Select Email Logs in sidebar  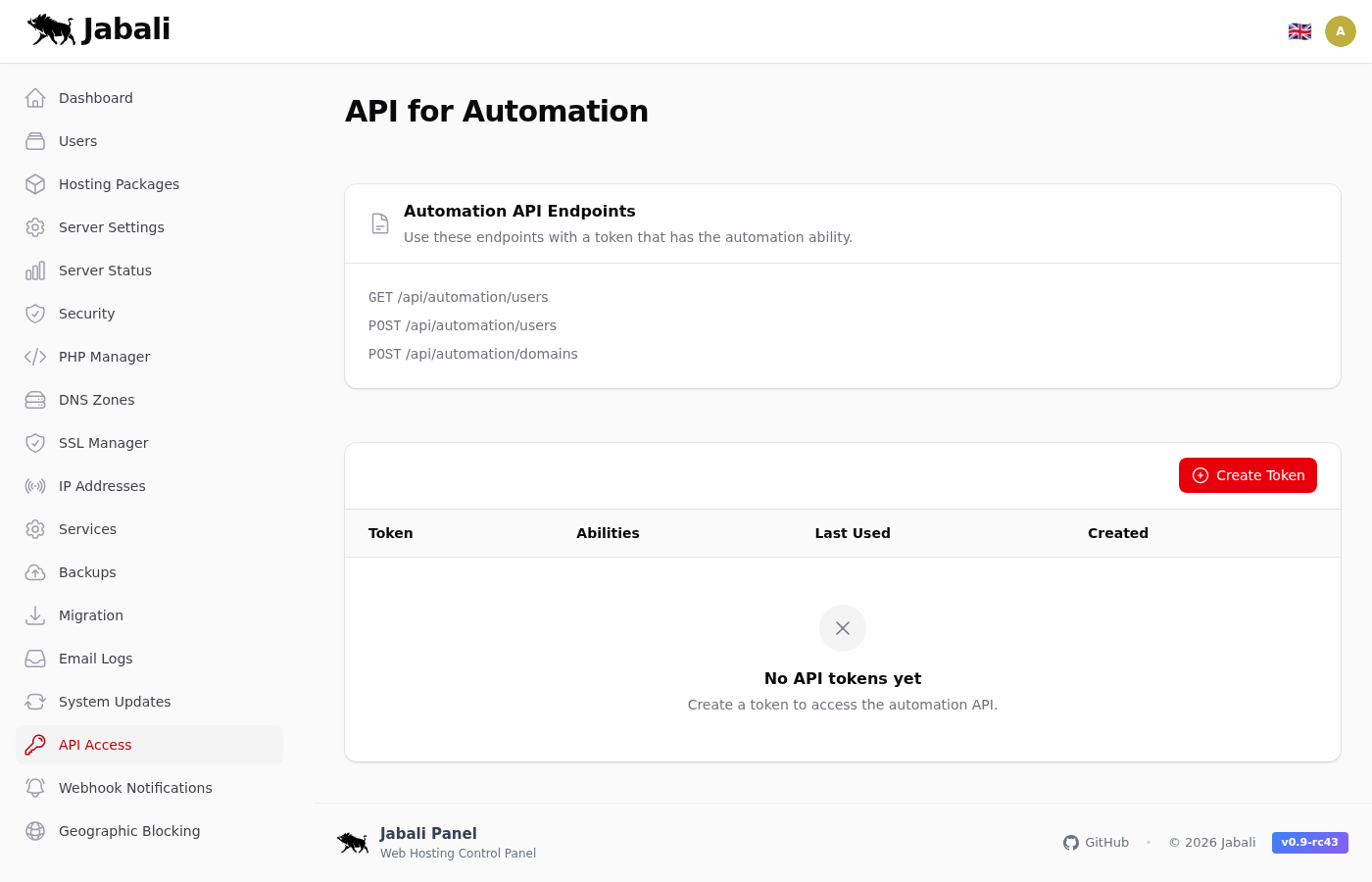pyautogui.click(x=95, y=659)
